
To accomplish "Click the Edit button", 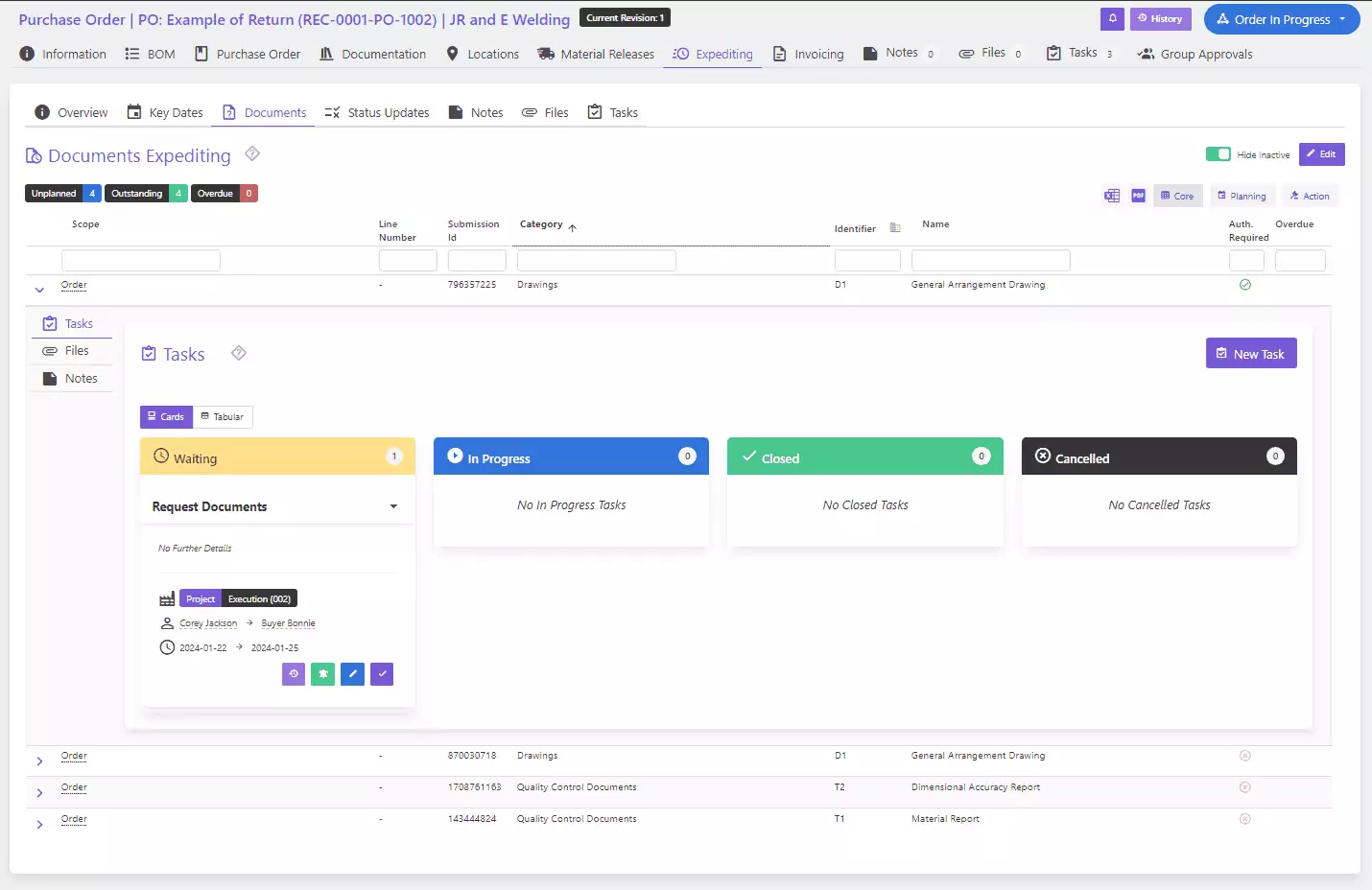I will click(x=1322, y=153).
